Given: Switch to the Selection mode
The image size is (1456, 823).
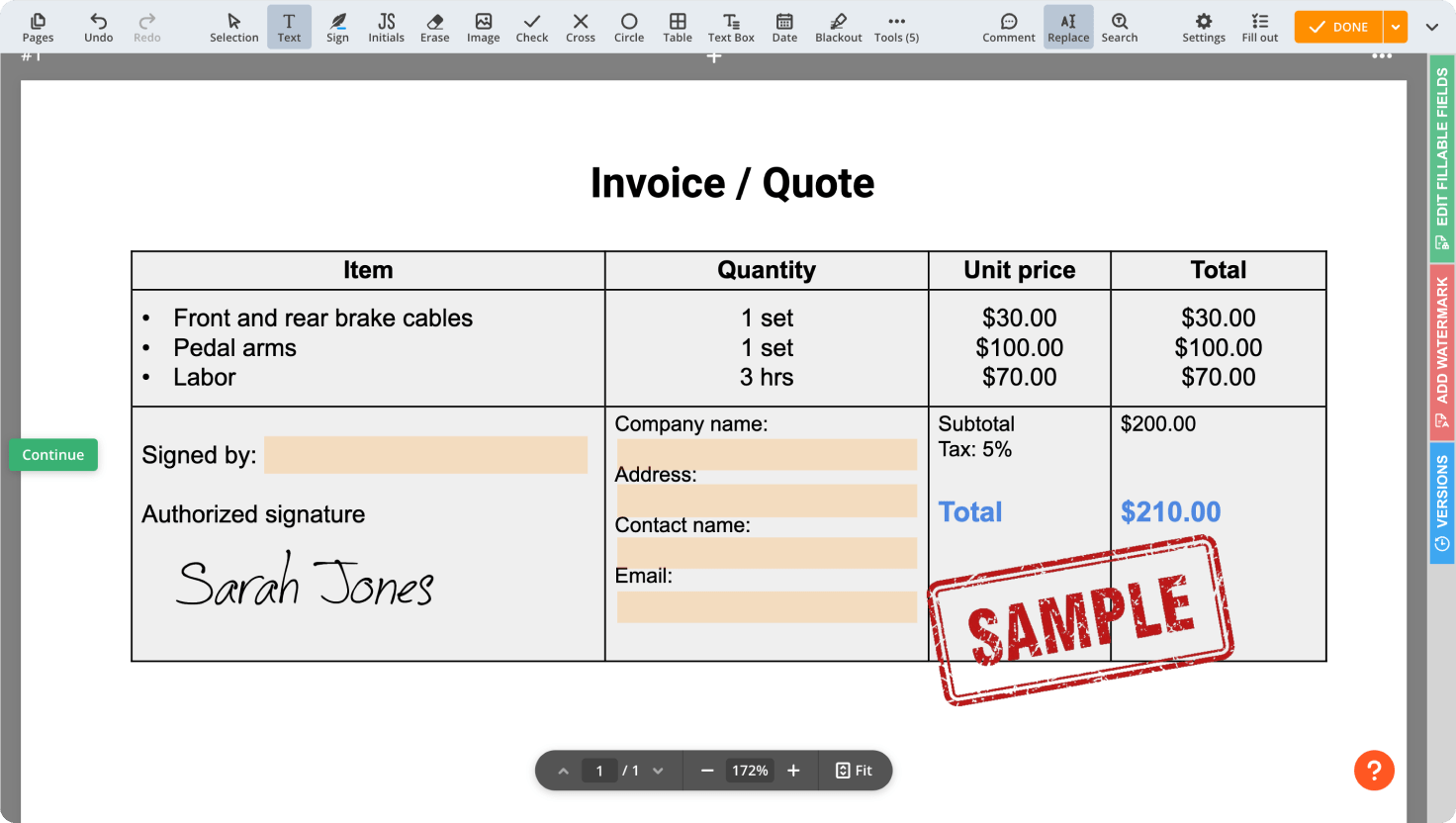Looking at the screenshot, I should (233, 27).
